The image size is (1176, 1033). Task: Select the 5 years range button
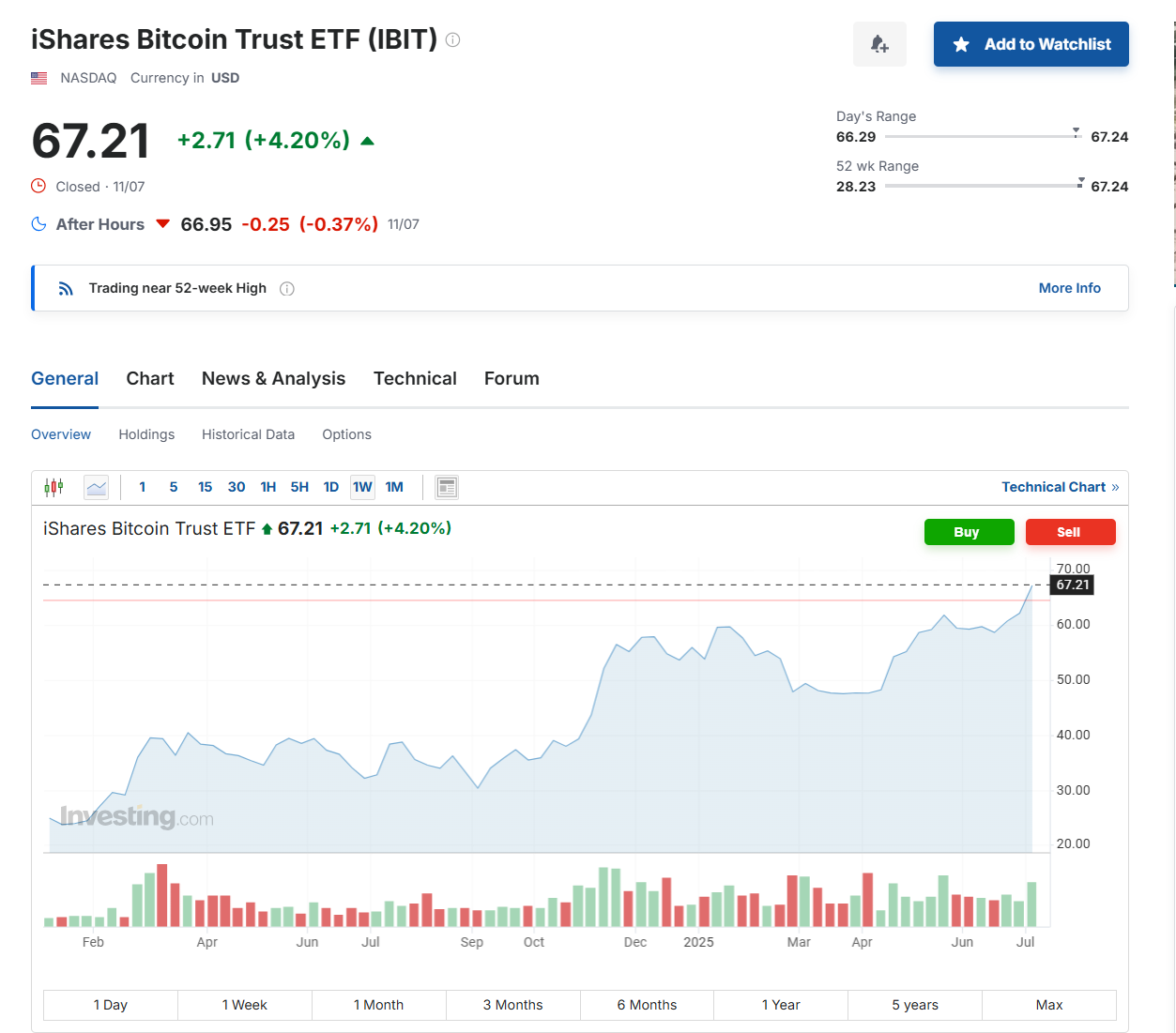915,1005
